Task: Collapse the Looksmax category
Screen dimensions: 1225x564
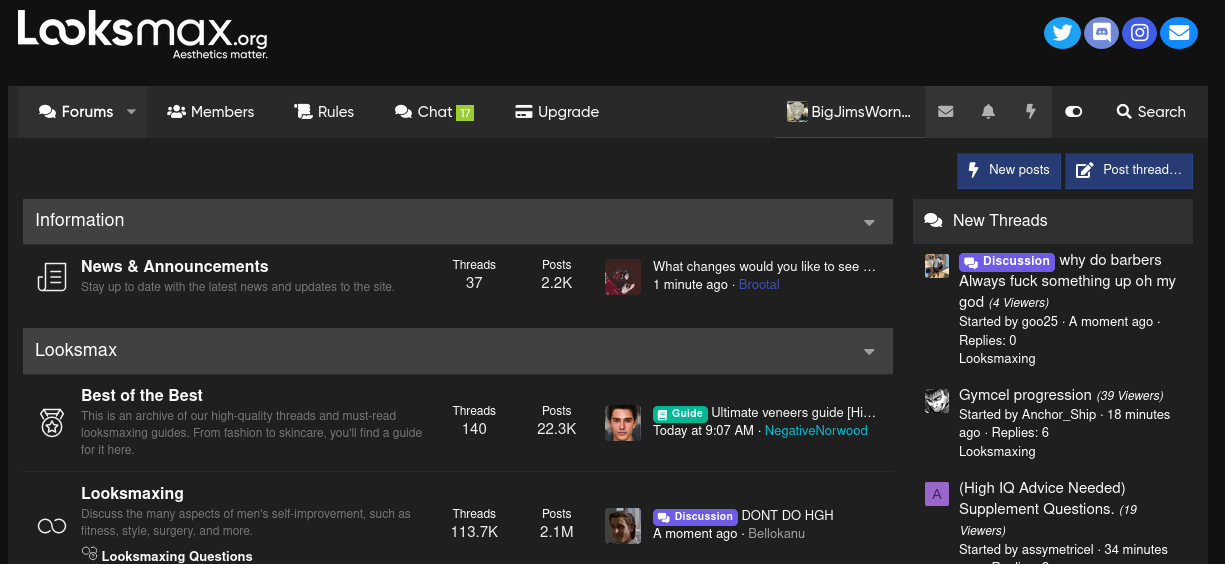Action: pyautogui.click(x=869, y=352)
